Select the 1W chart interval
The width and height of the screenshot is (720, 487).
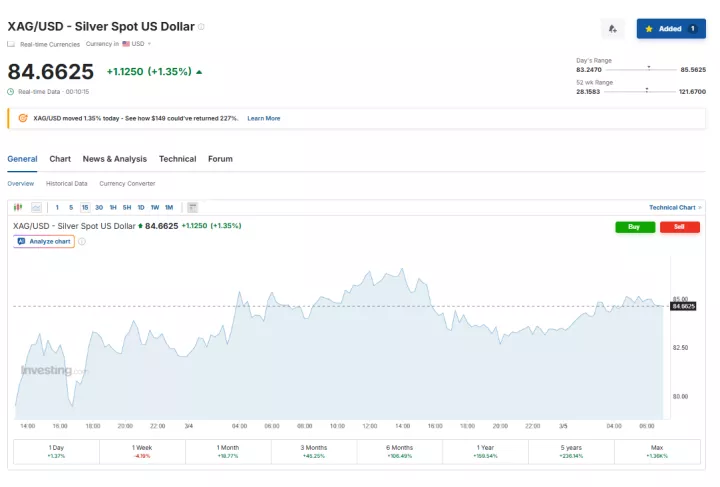[x=154, y=207]
